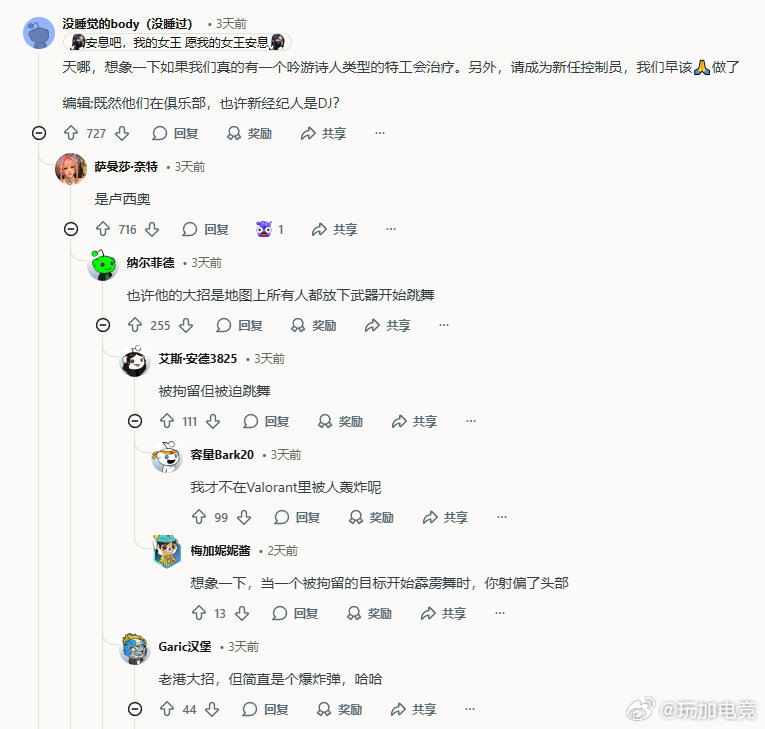Image resolution: width=765 pixels, height=729 pixels.
Task: Open 萨曼莎·奈特's user profile name
Action: click(x=126, y=167)
